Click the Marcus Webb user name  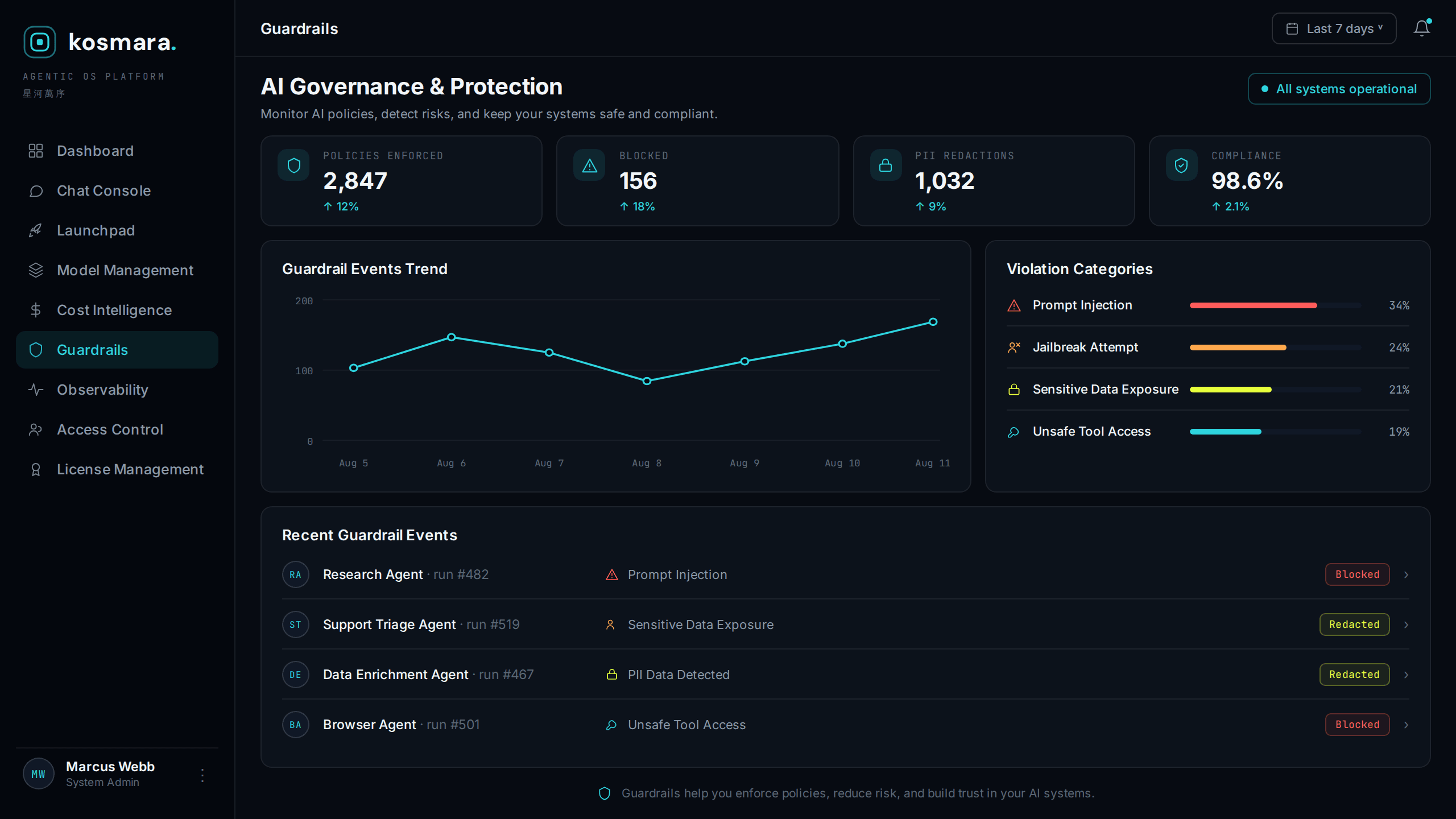tap(110, 767)
